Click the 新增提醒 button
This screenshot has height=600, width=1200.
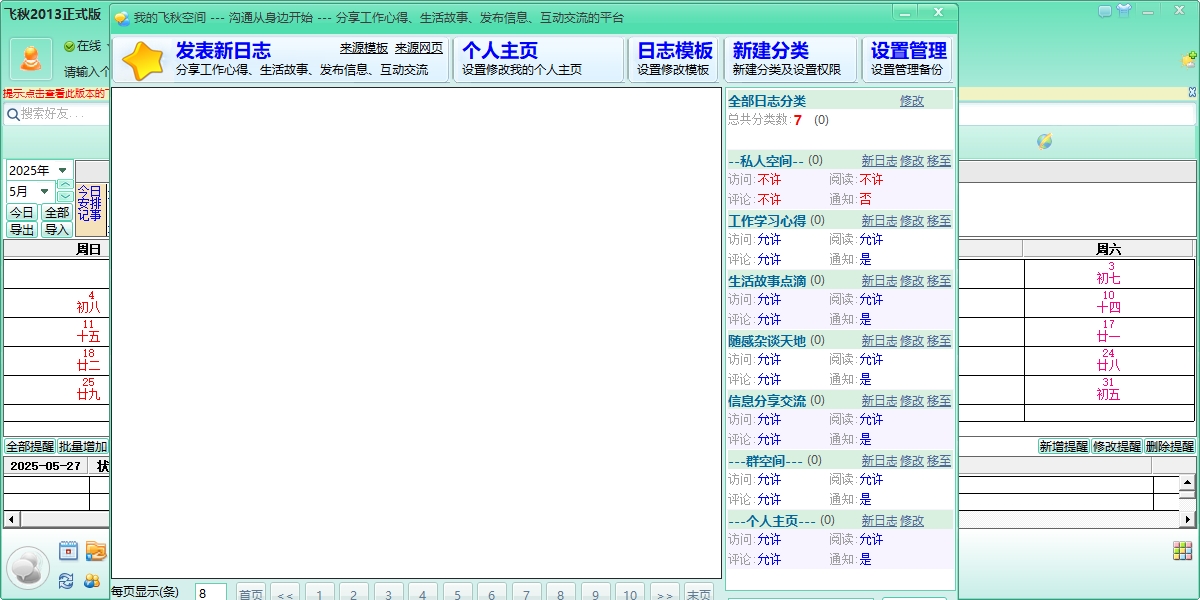tap(1063, 446)
